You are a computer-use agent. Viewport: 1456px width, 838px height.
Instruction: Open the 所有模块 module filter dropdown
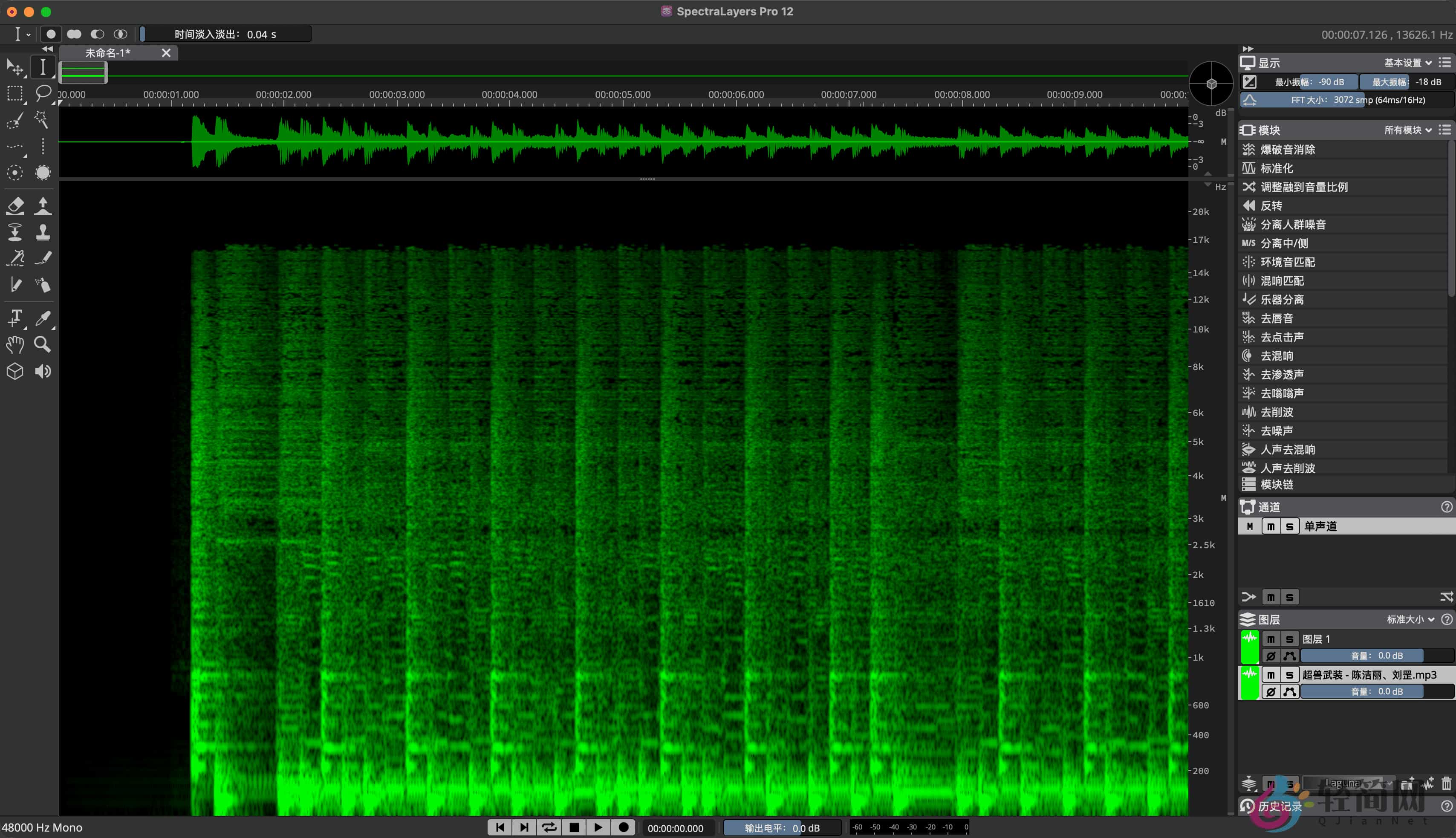1408,130
